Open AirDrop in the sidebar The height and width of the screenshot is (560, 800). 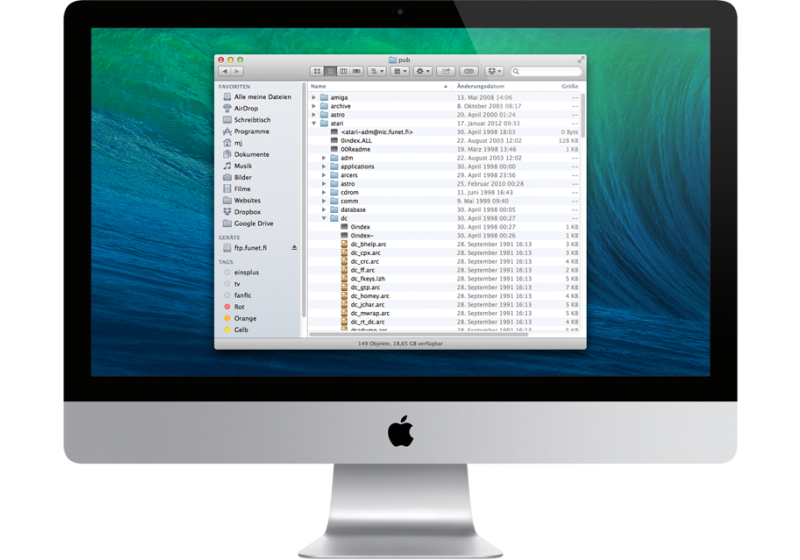245,108
